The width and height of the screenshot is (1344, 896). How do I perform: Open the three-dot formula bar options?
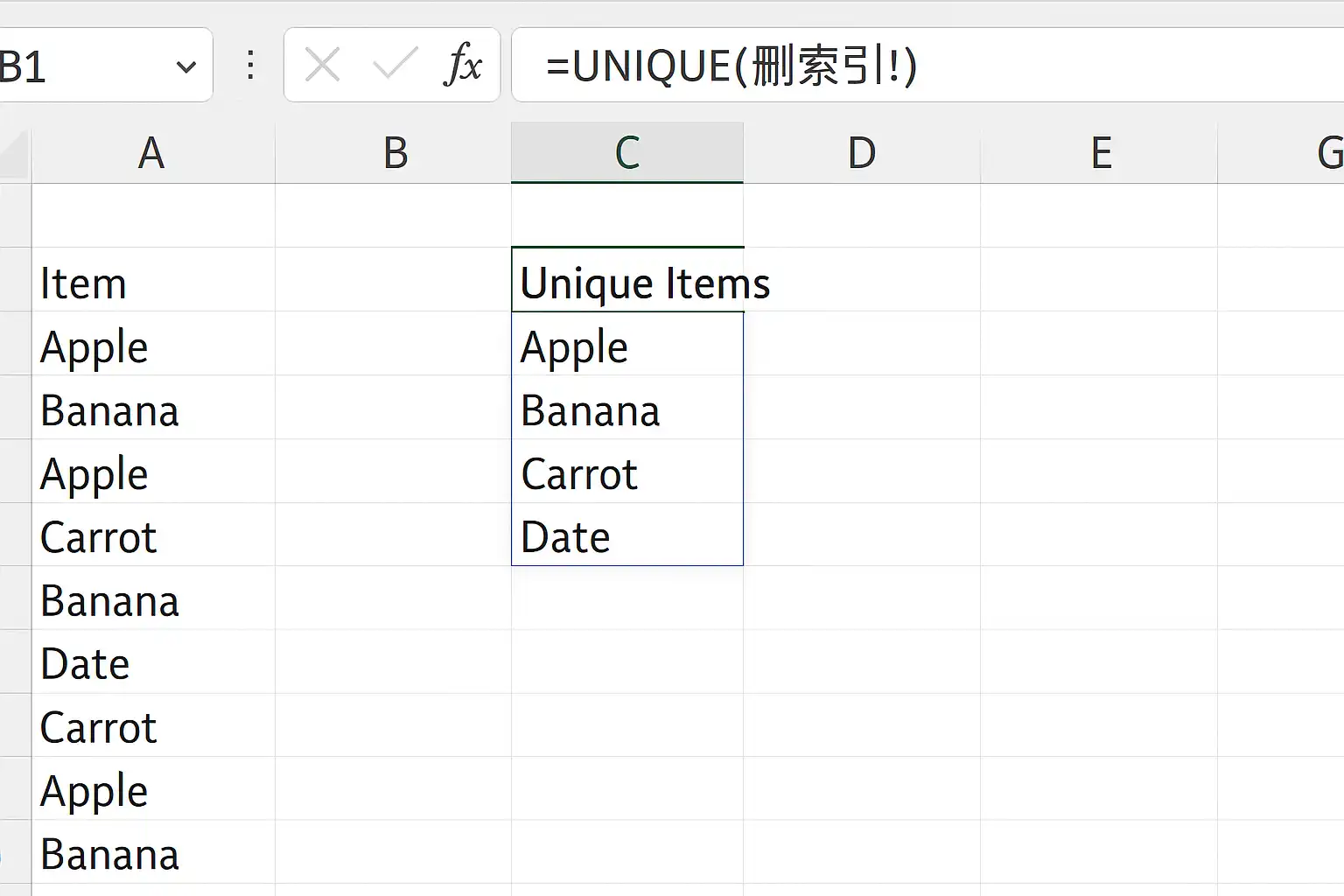tap(250, 65)
